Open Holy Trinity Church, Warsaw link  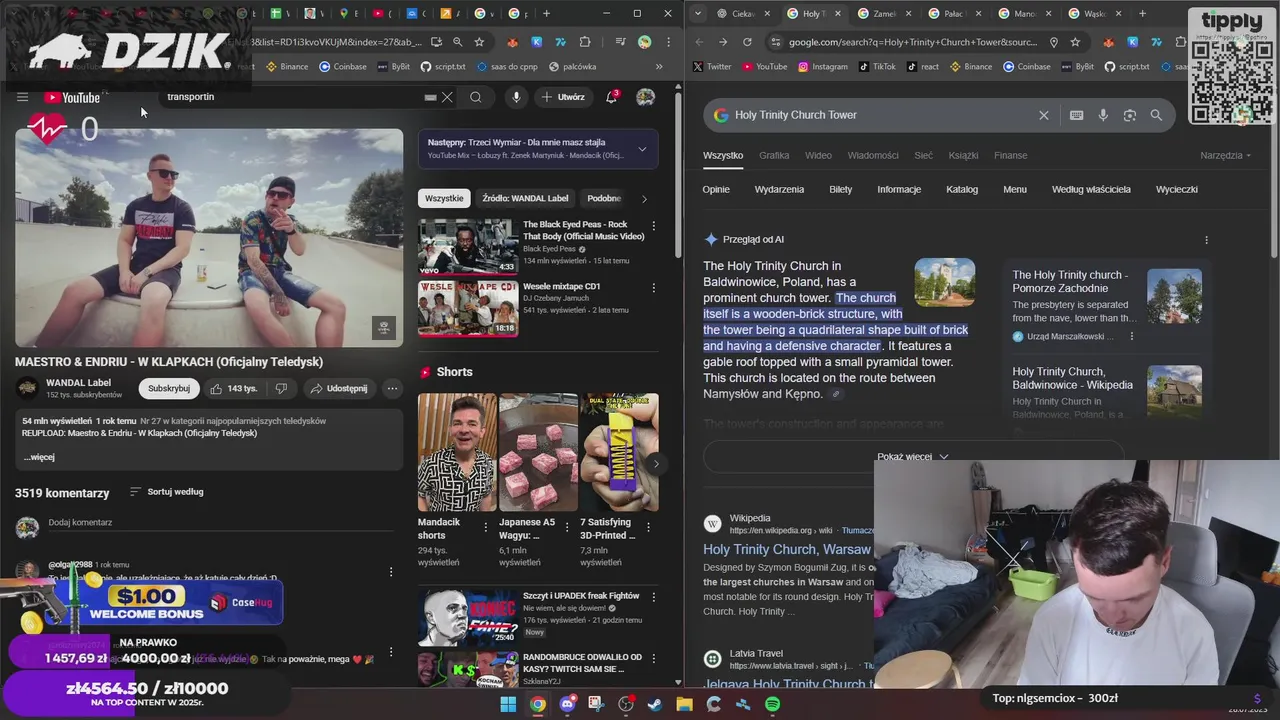[x=787, y=549]
